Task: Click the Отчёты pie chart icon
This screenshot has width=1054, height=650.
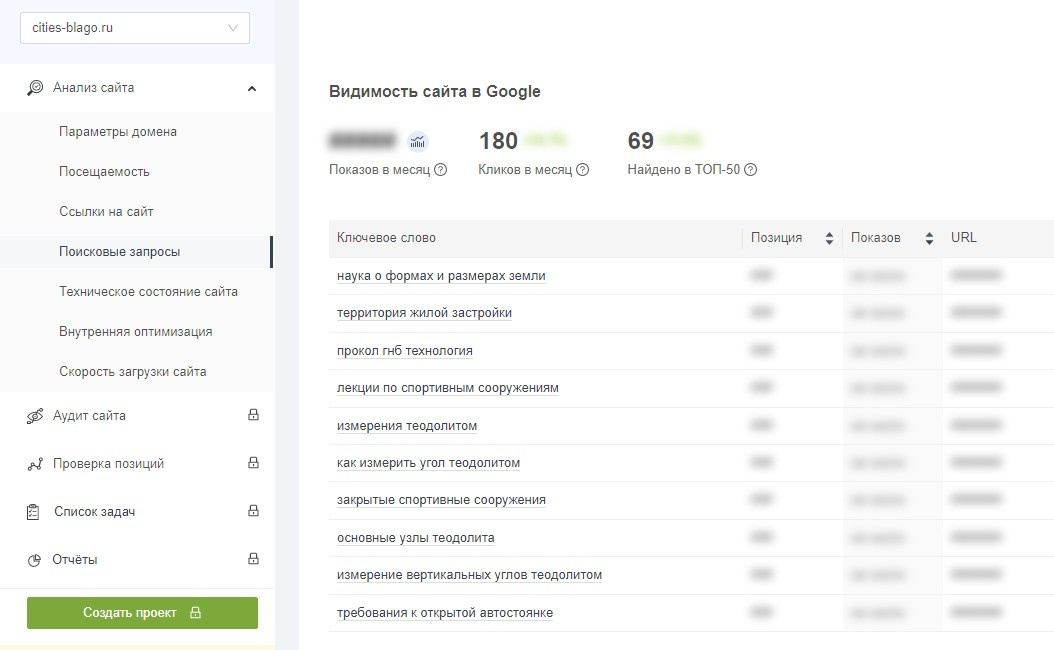Action: (34, 560)
